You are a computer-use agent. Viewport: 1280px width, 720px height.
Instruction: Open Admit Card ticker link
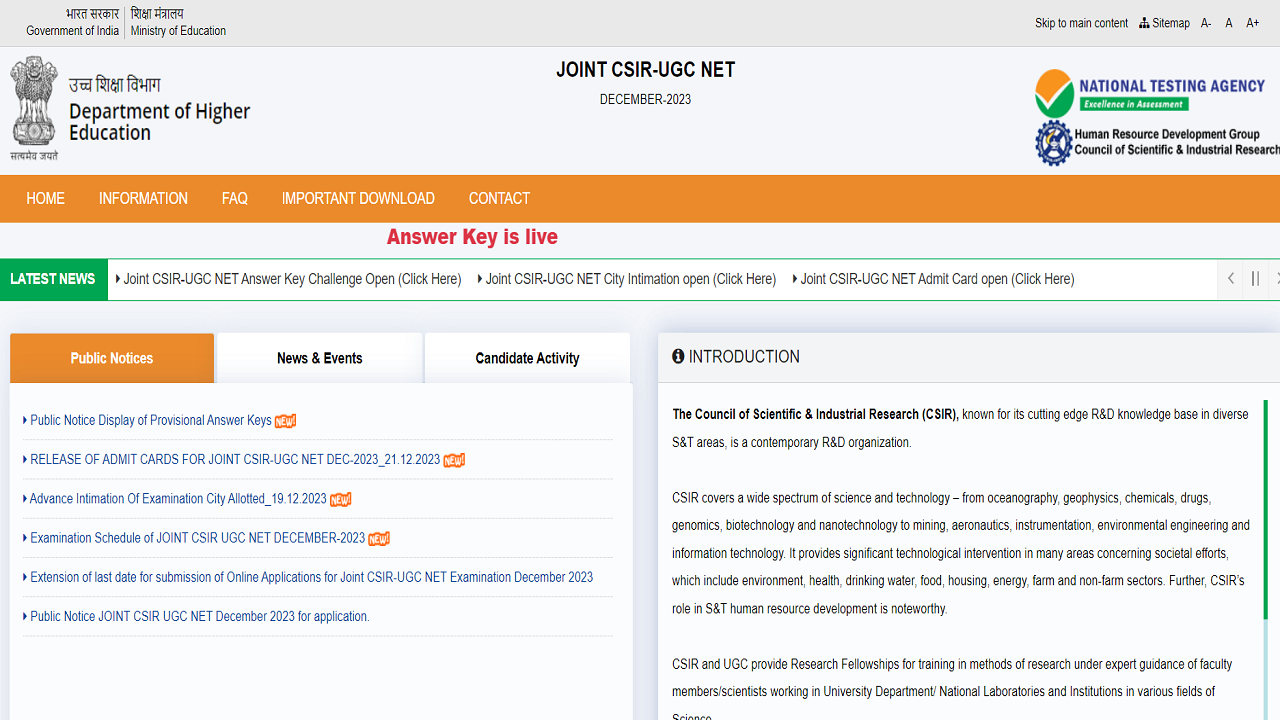(934, 279)
